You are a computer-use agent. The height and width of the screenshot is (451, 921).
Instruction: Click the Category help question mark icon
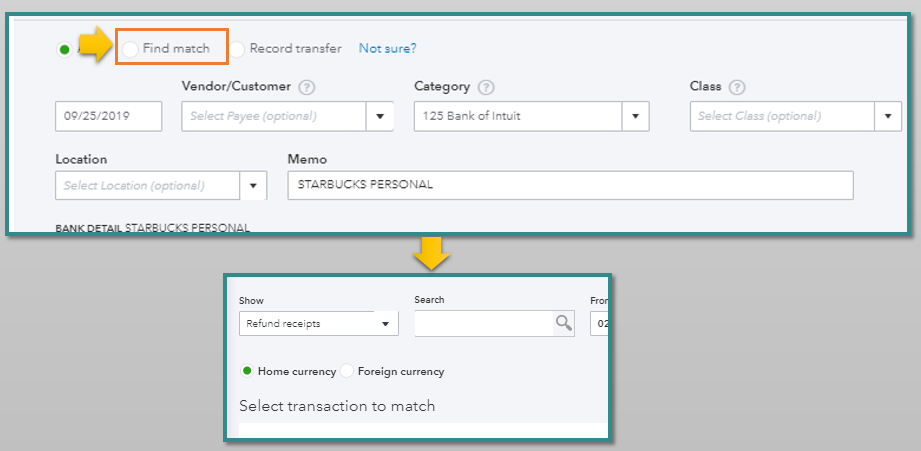tap(486, 87)
